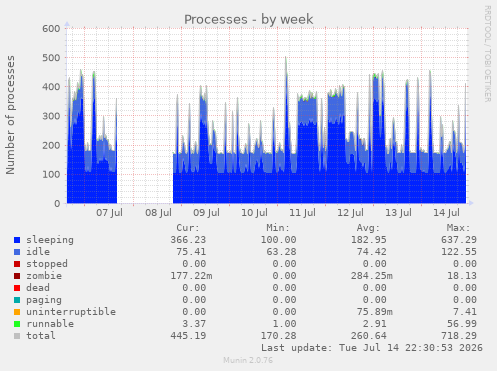This screenshot has width=497, height=371.
Task: Click runnable average value 2.91
Action: click(375, 324)
